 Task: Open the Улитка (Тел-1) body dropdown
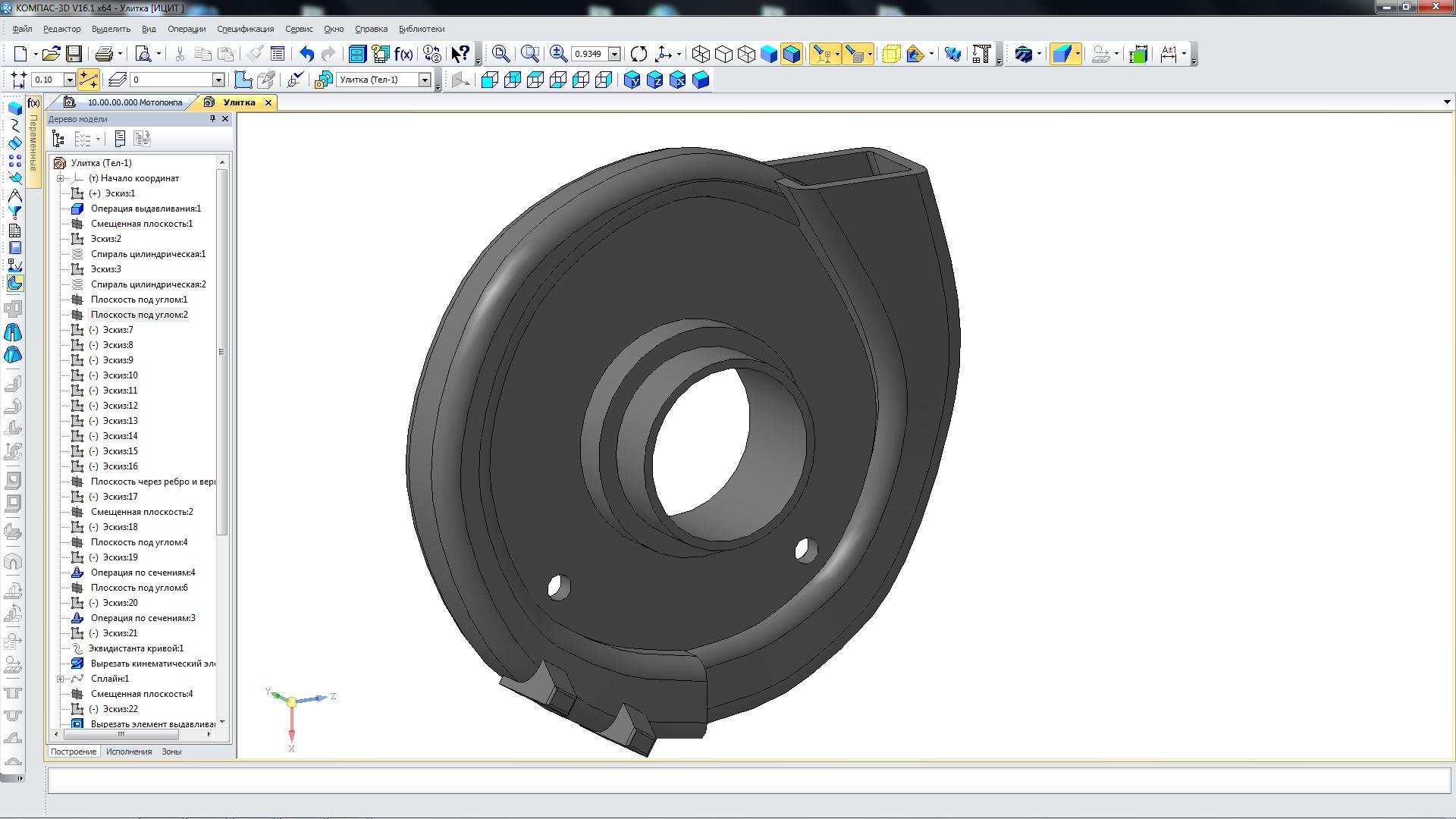425,80
